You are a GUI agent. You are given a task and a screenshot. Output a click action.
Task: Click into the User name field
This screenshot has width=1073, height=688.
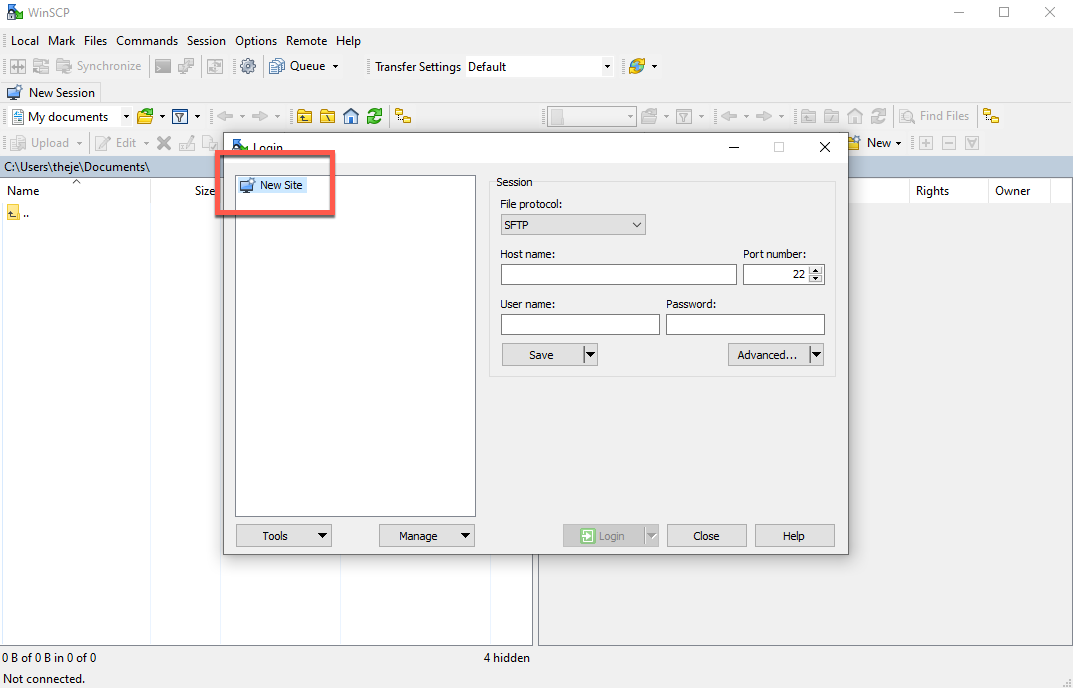pos(580,324)
